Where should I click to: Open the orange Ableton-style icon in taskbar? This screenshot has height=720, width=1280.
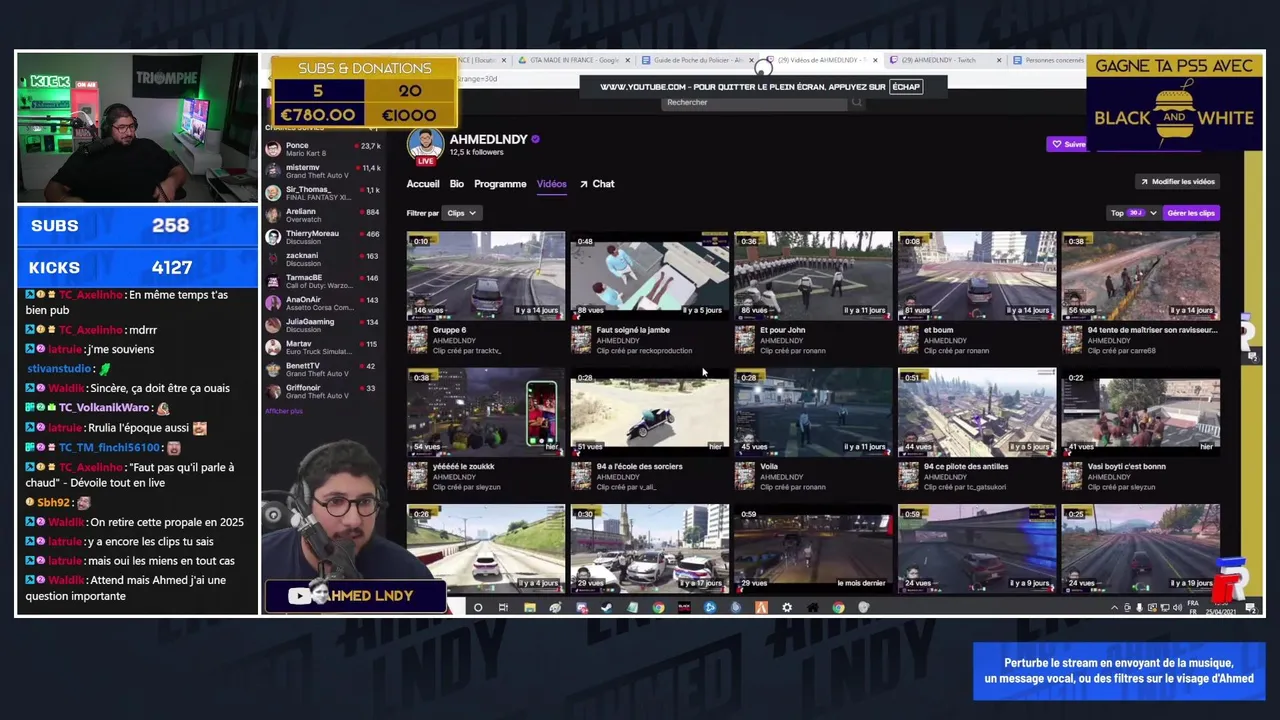point(761,607)
